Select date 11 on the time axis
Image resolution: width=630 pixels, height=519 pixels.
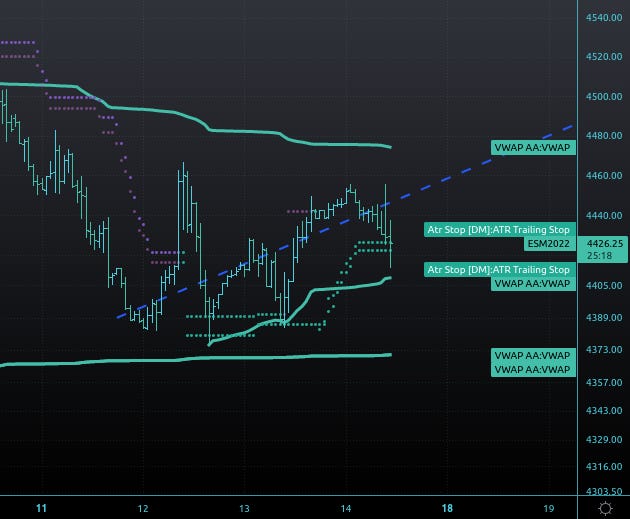pyautogui.click(x=41, y=508)
